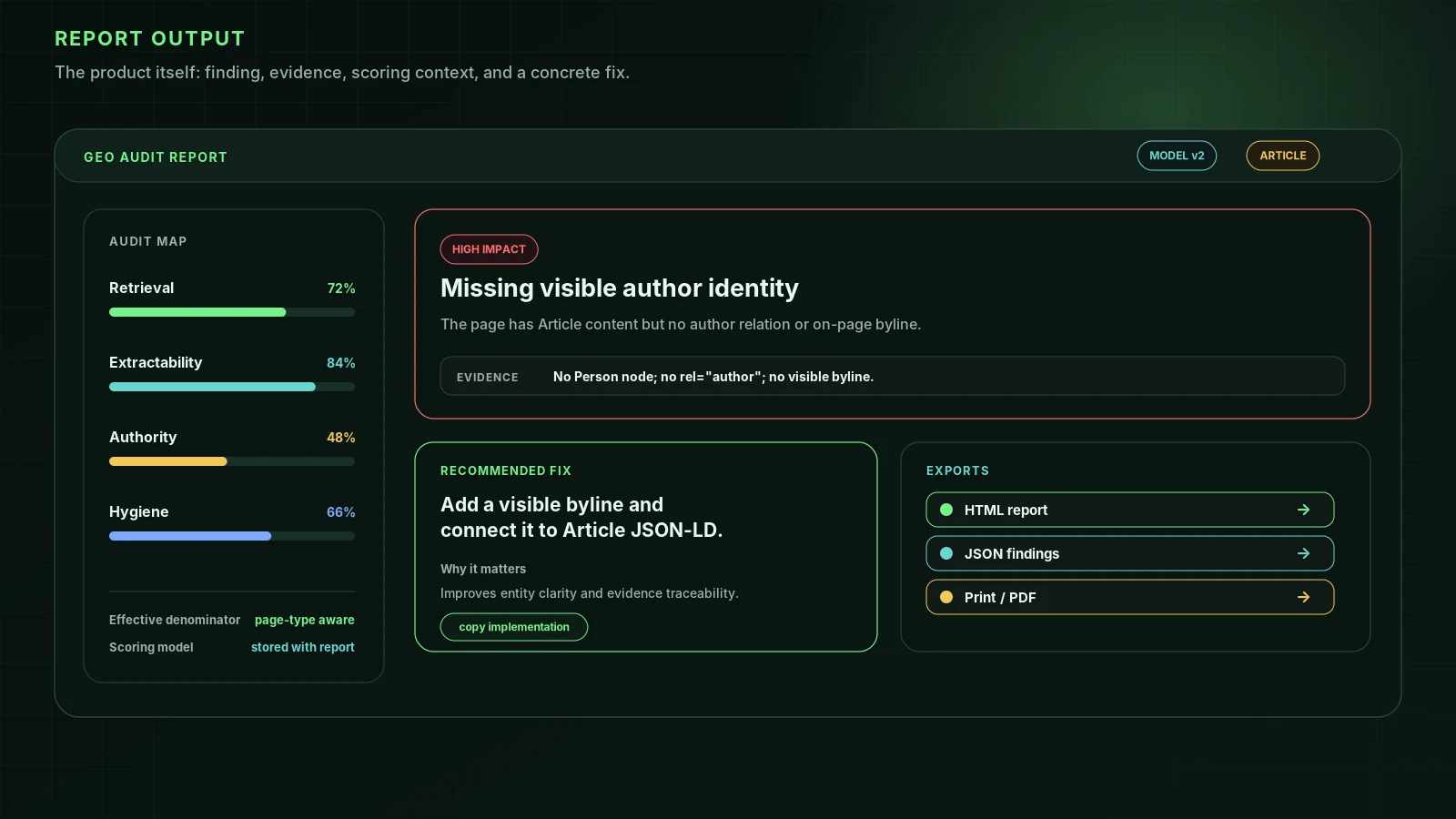
Task: Click the Authority 48% score
Action: [341, 438]
